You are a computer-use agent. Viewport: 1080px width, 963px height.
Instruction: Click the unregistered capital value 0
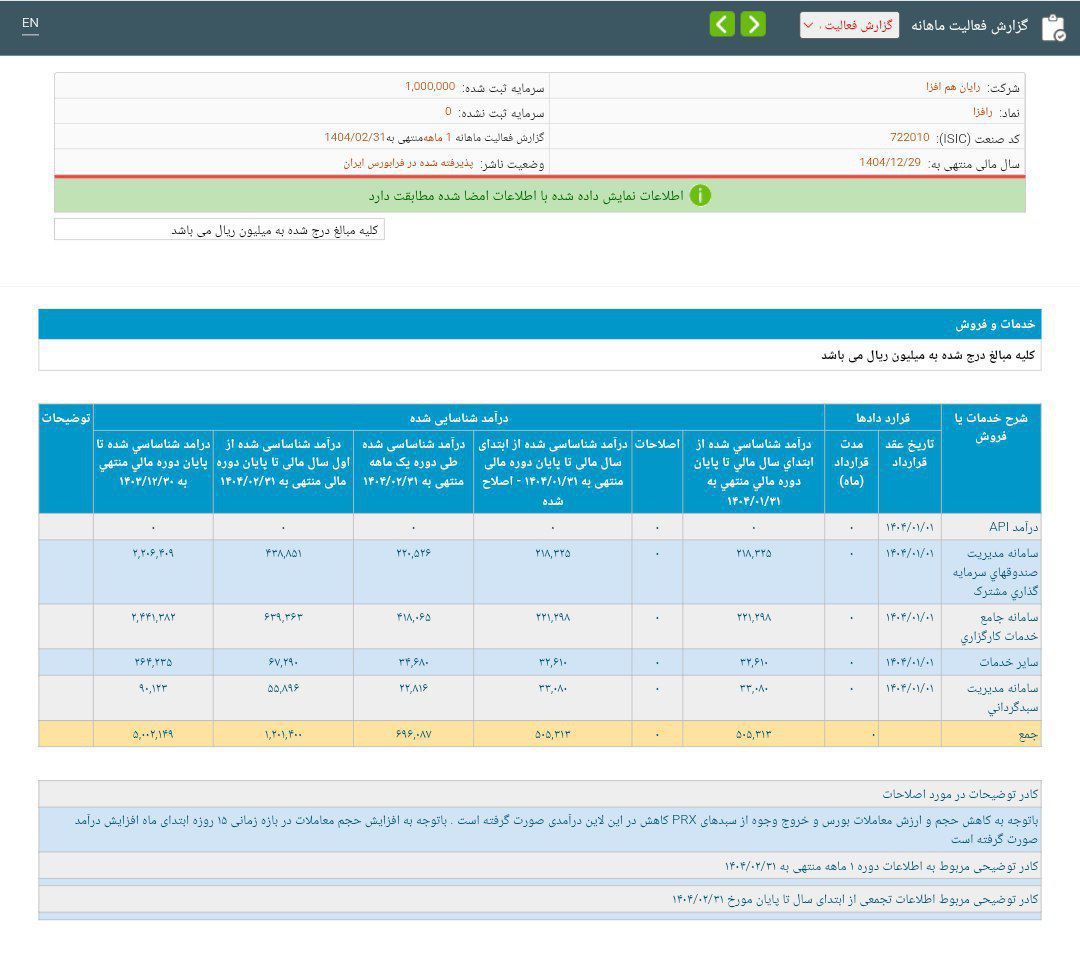(448, 111)
